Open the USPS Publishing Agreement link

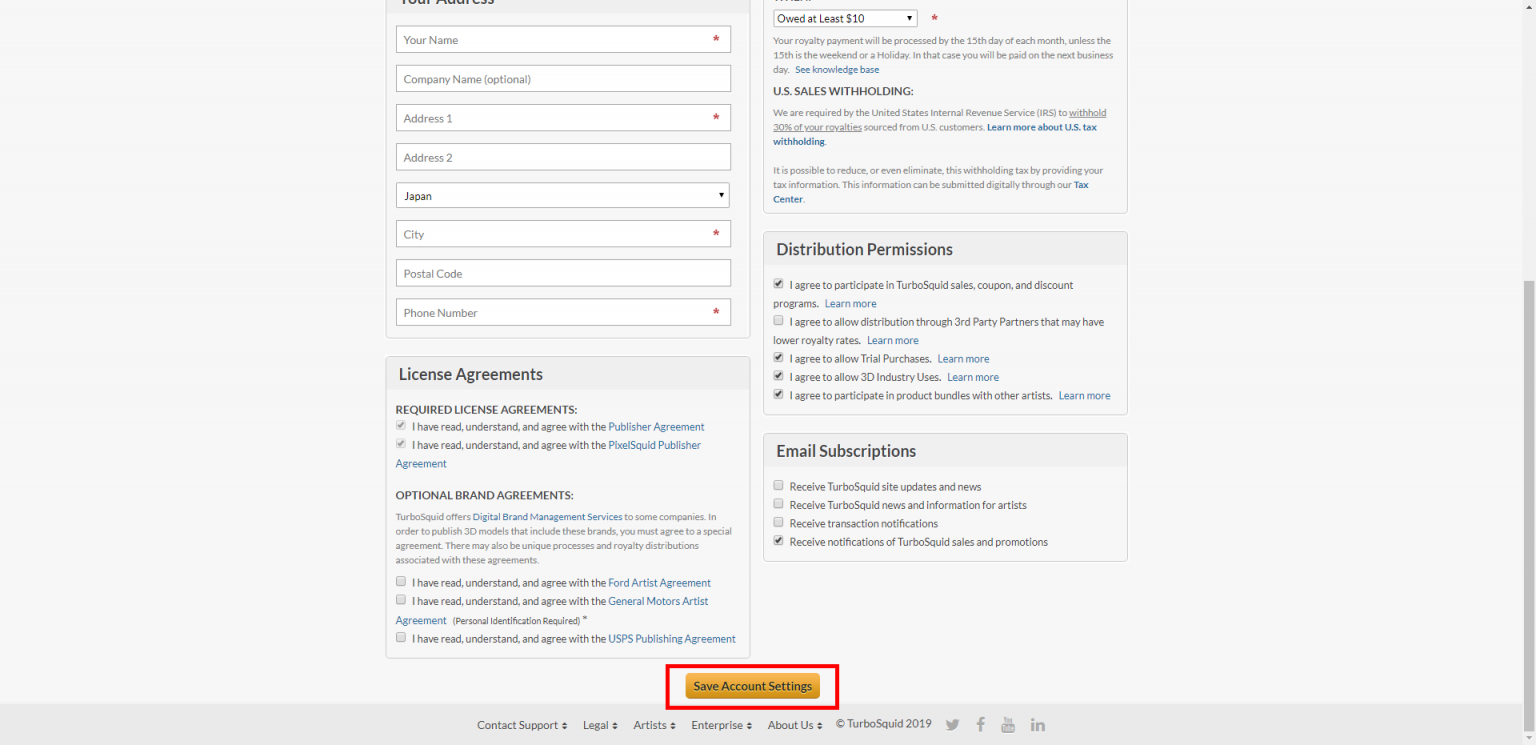(671, 639)
